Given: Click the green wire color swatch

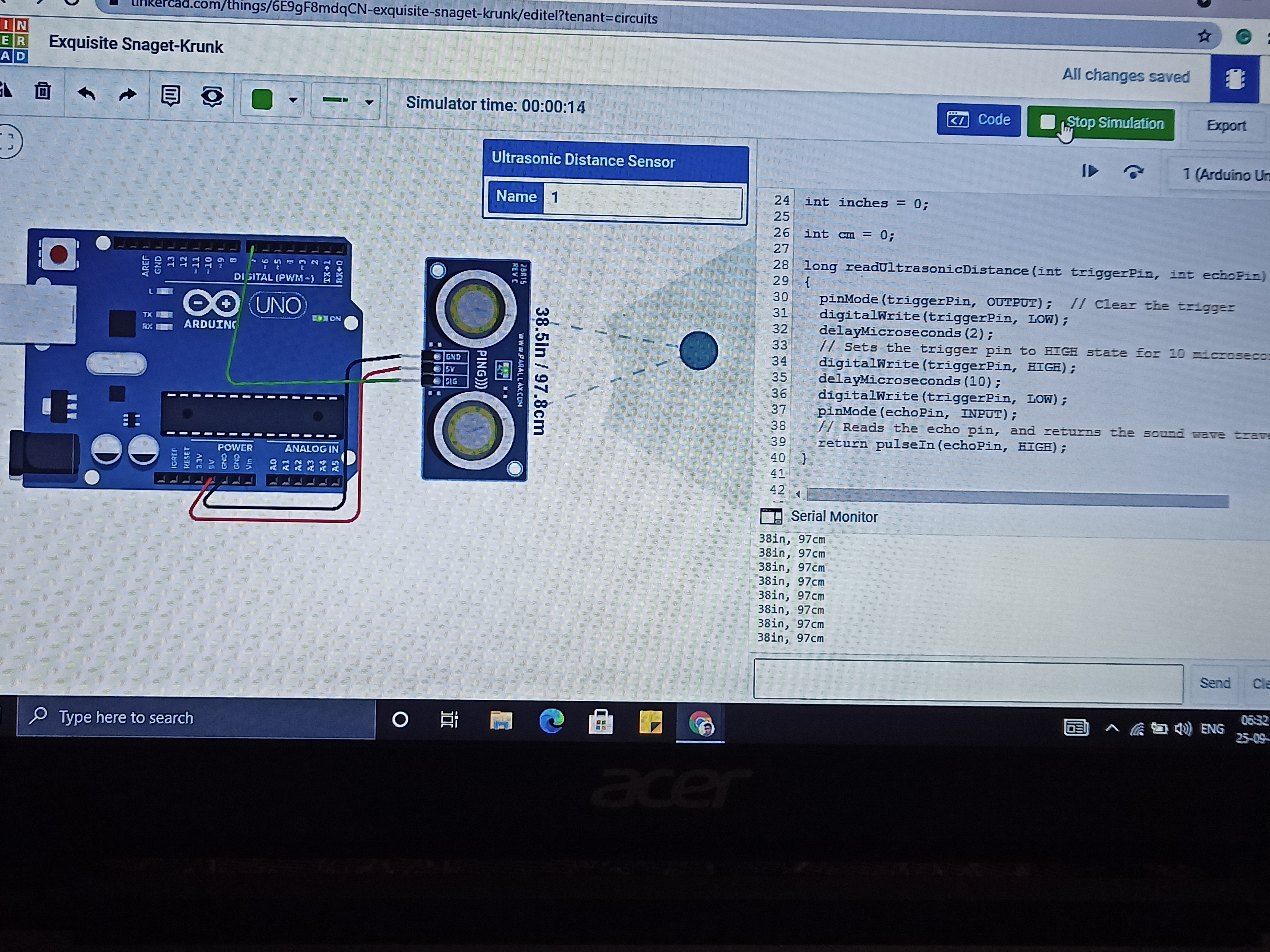Looking at the screenshot, I should click(262, 99).
